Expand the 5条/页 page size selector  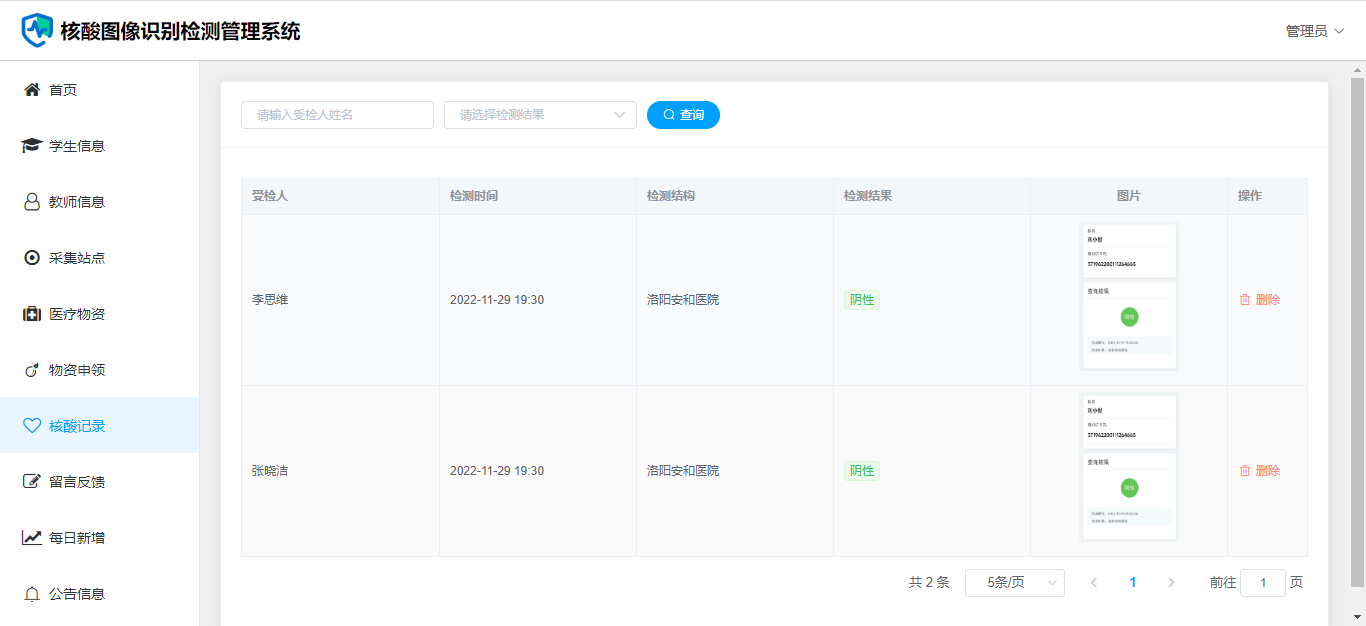pos(1014,583)
